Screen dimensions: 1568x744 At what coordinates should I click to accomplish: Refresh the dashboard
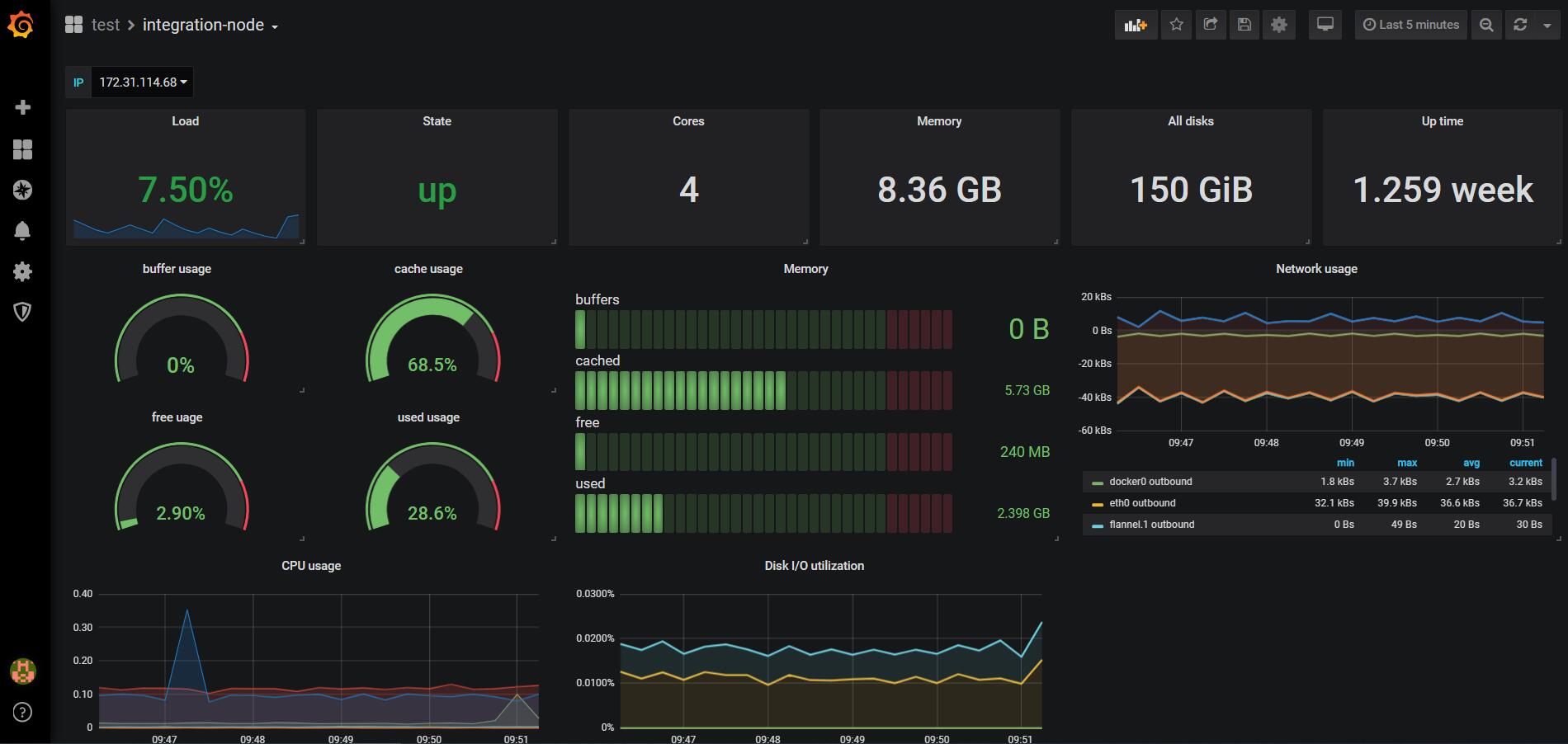(x=1519, y=25)
